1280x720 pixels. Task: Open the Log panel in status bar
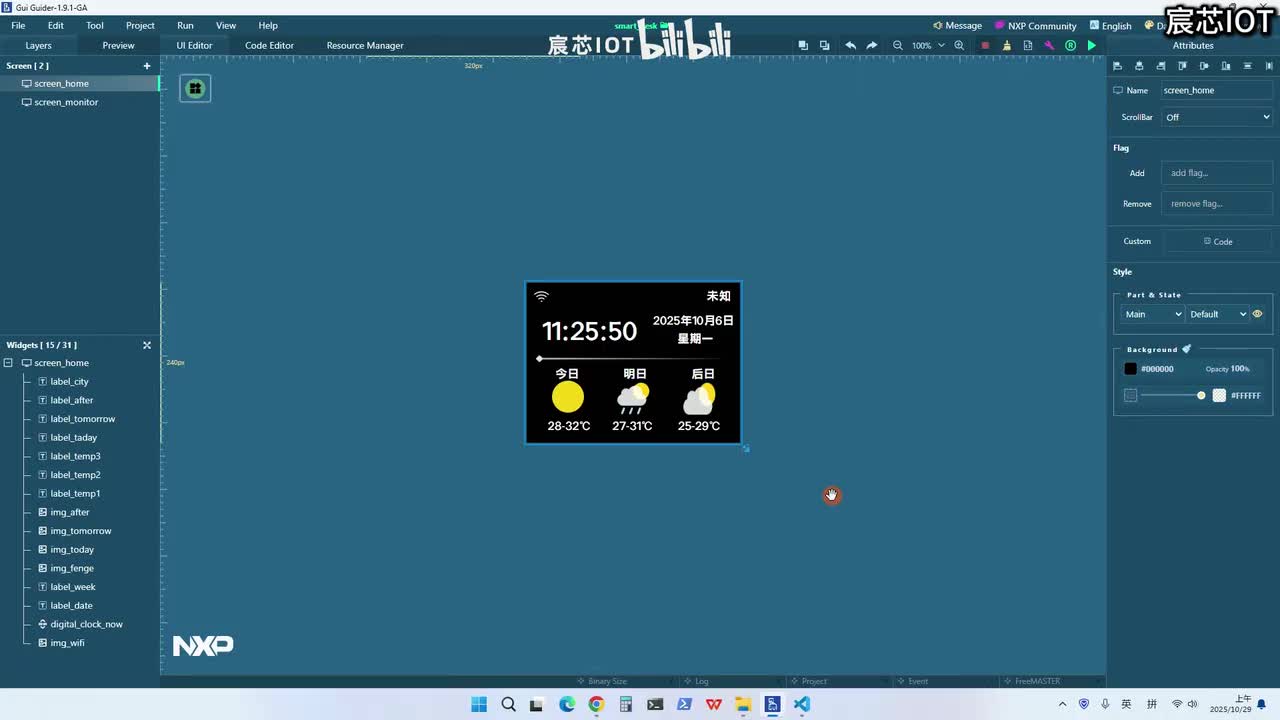click(x=696, y=681)
